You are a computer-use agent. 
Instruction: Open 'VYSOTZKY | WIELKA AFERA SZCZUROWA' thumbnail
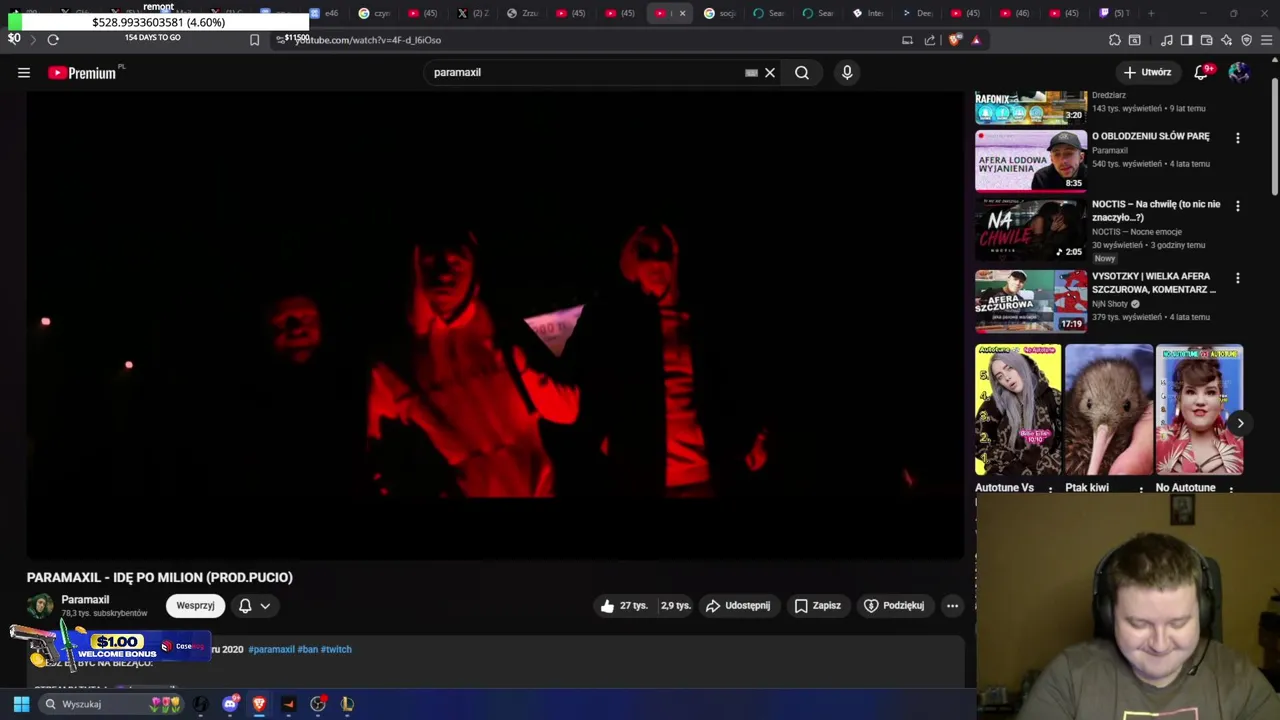[x=1031, y=301]
